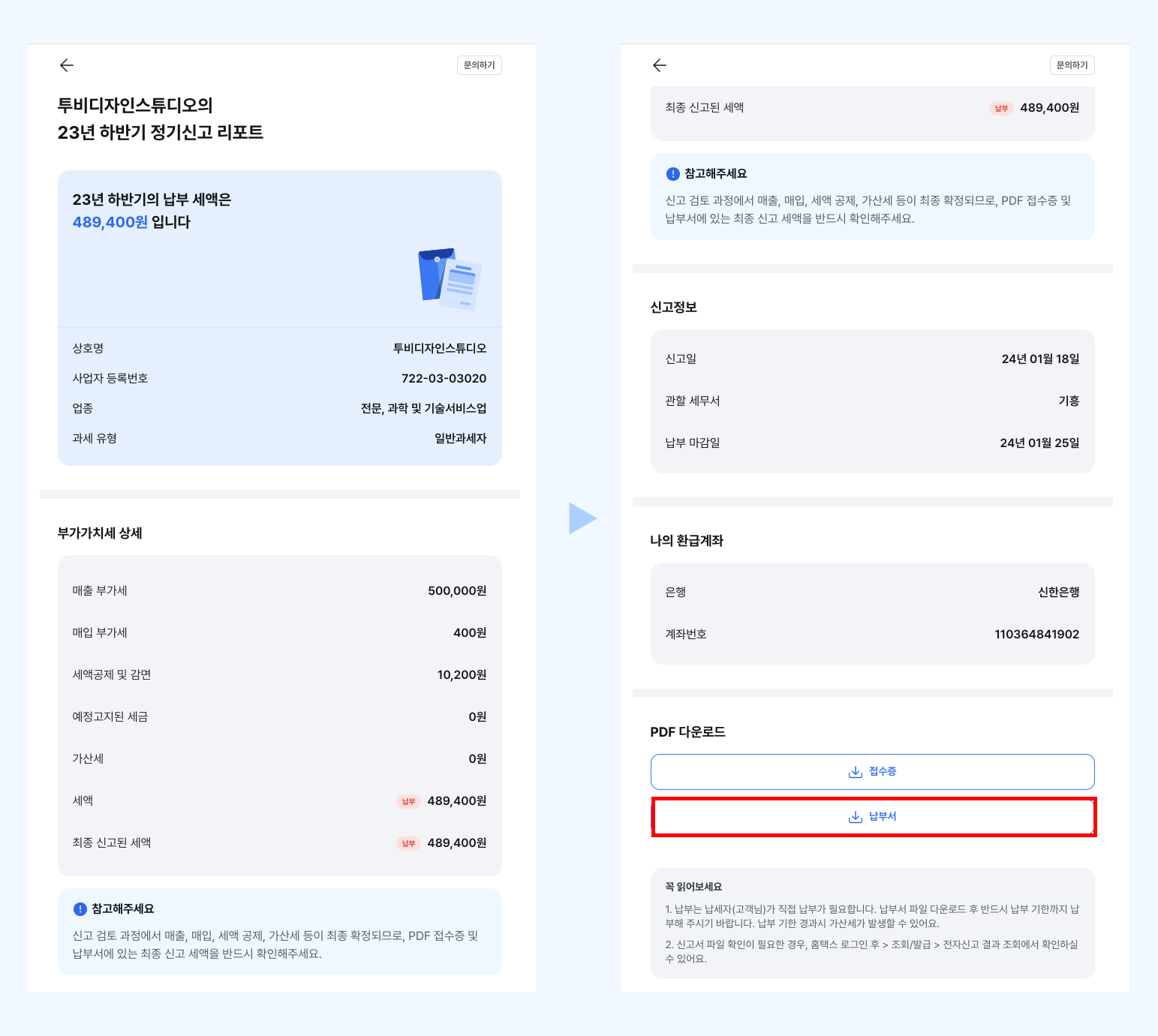Click the info icon beside right 참고해주세요
Screen dimensions: 1158x1036
tap(673, 174)
